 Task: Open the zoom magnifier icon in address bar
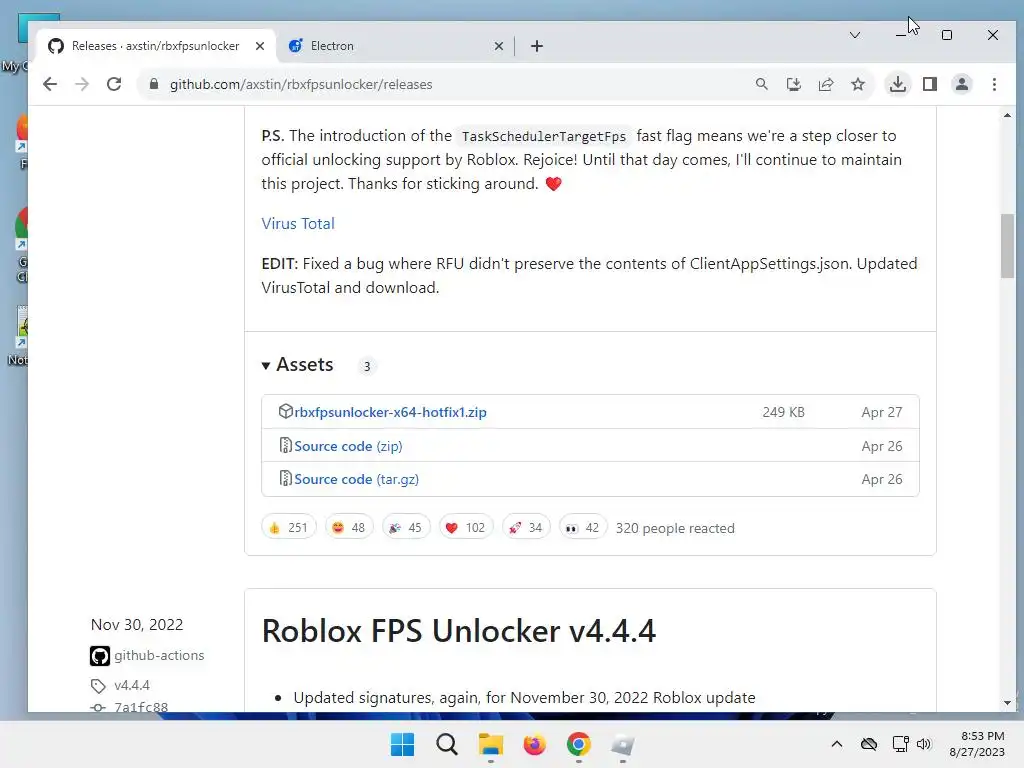(x=761, y=84)
